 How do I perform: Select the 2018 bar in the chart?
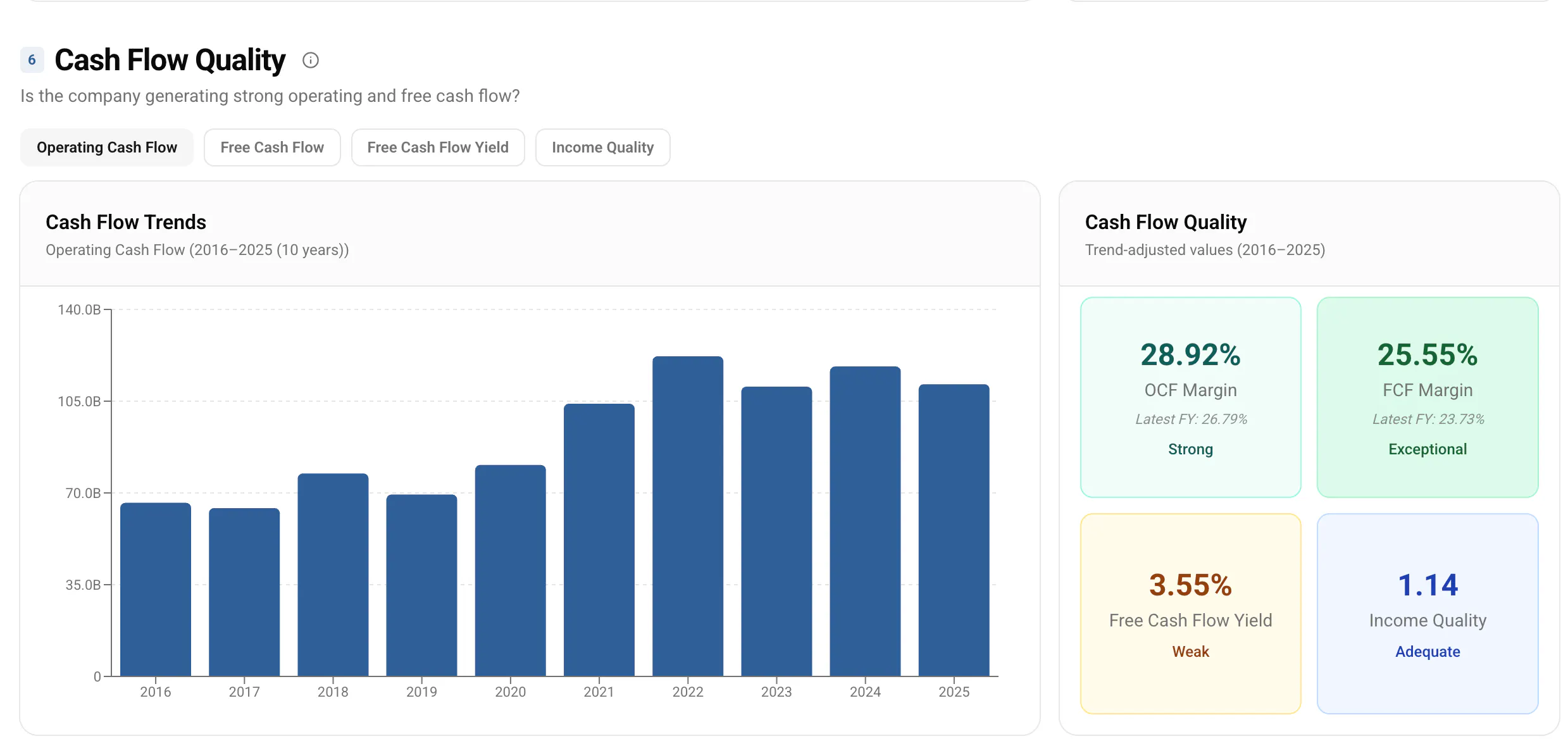[x=333, y=575]
